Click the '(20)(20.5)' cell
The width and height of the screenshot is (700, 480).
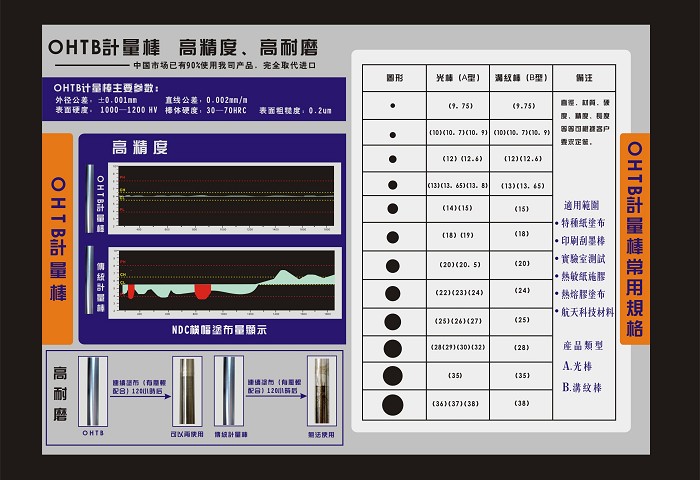tap(460, 264)
